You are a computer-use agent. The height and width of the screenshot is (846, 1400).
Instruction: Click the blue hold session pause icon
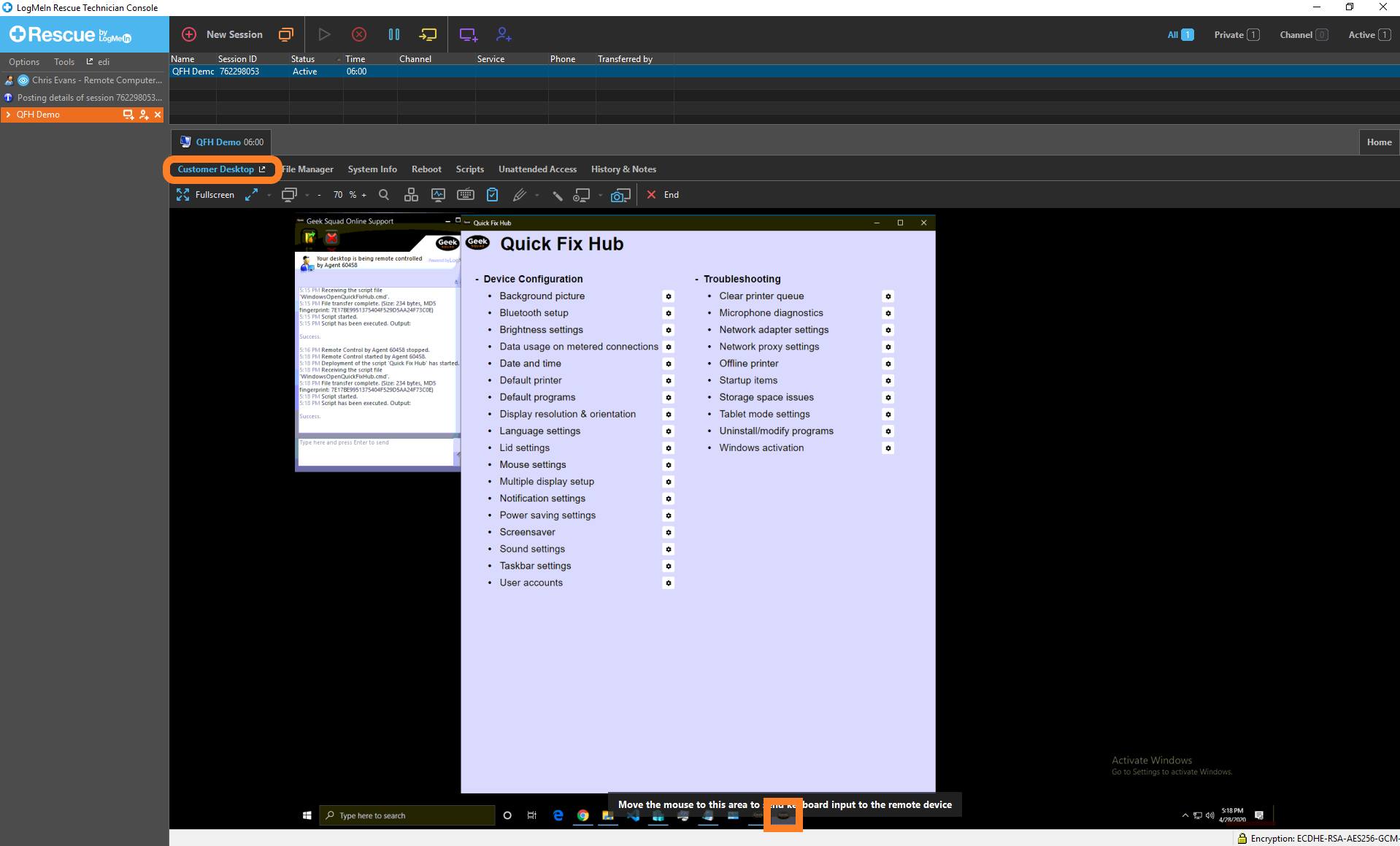(x=394, y=34)
